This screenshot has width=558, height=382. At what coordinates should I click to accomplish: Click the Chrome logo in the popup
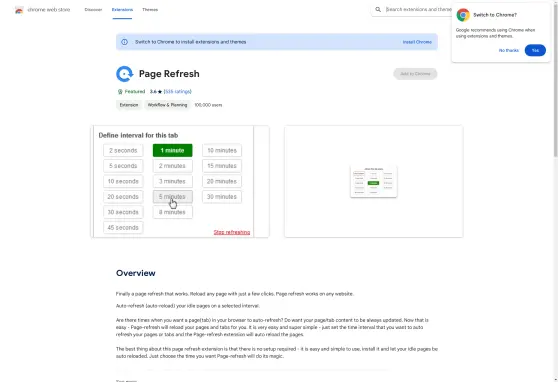(x=463, y=15)
